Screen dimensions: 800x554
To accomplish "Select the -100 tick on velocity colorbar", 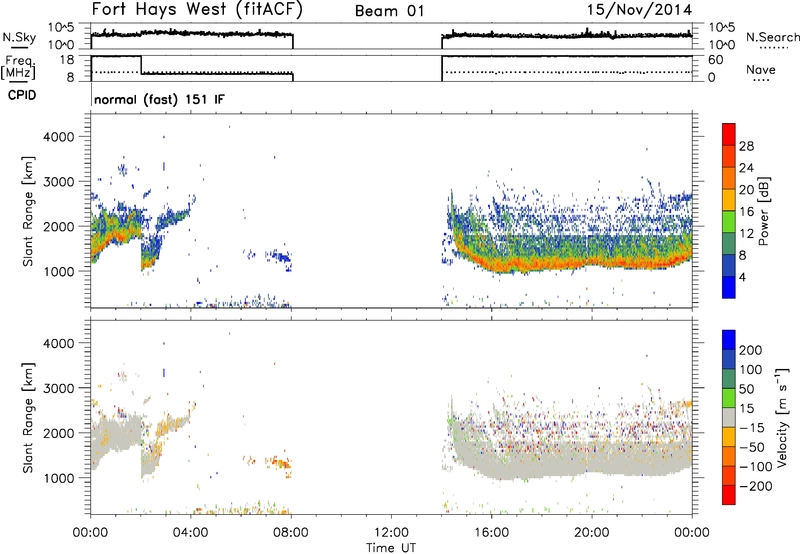I will [x=755, y=467].
